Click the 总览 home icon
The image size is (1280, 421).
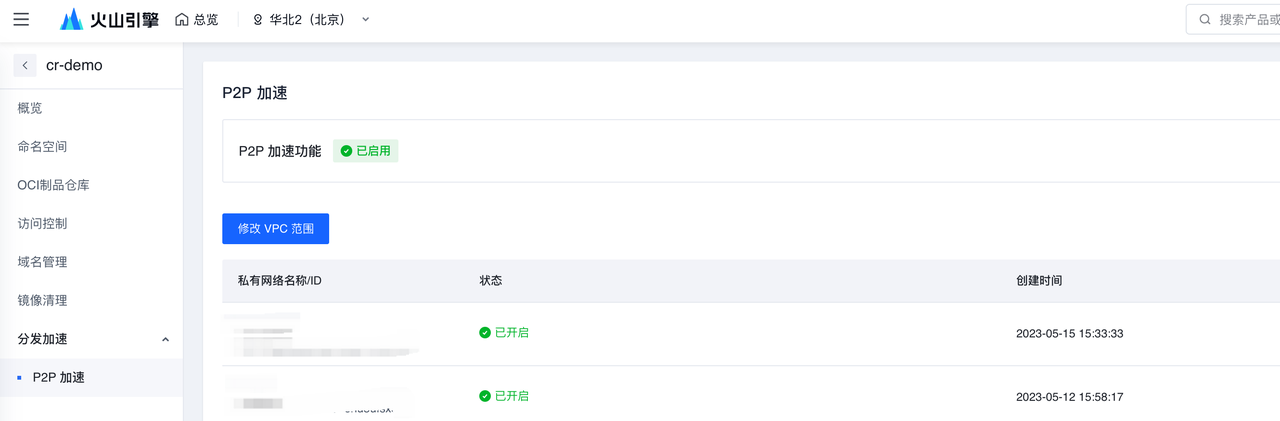point(181,19)
